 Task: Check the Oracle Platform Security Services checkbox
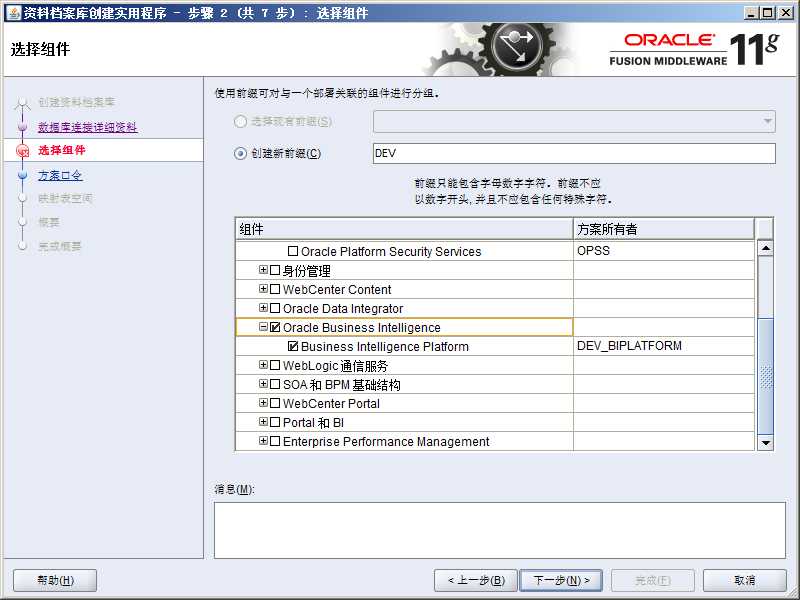tap(293, 251)
